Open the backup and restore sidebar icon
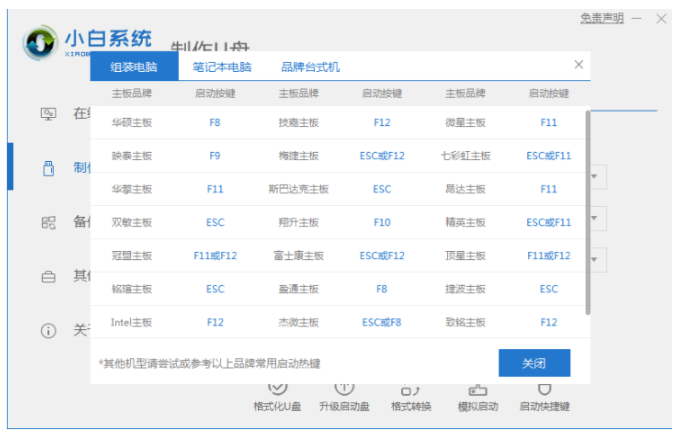 coord(48,222)
